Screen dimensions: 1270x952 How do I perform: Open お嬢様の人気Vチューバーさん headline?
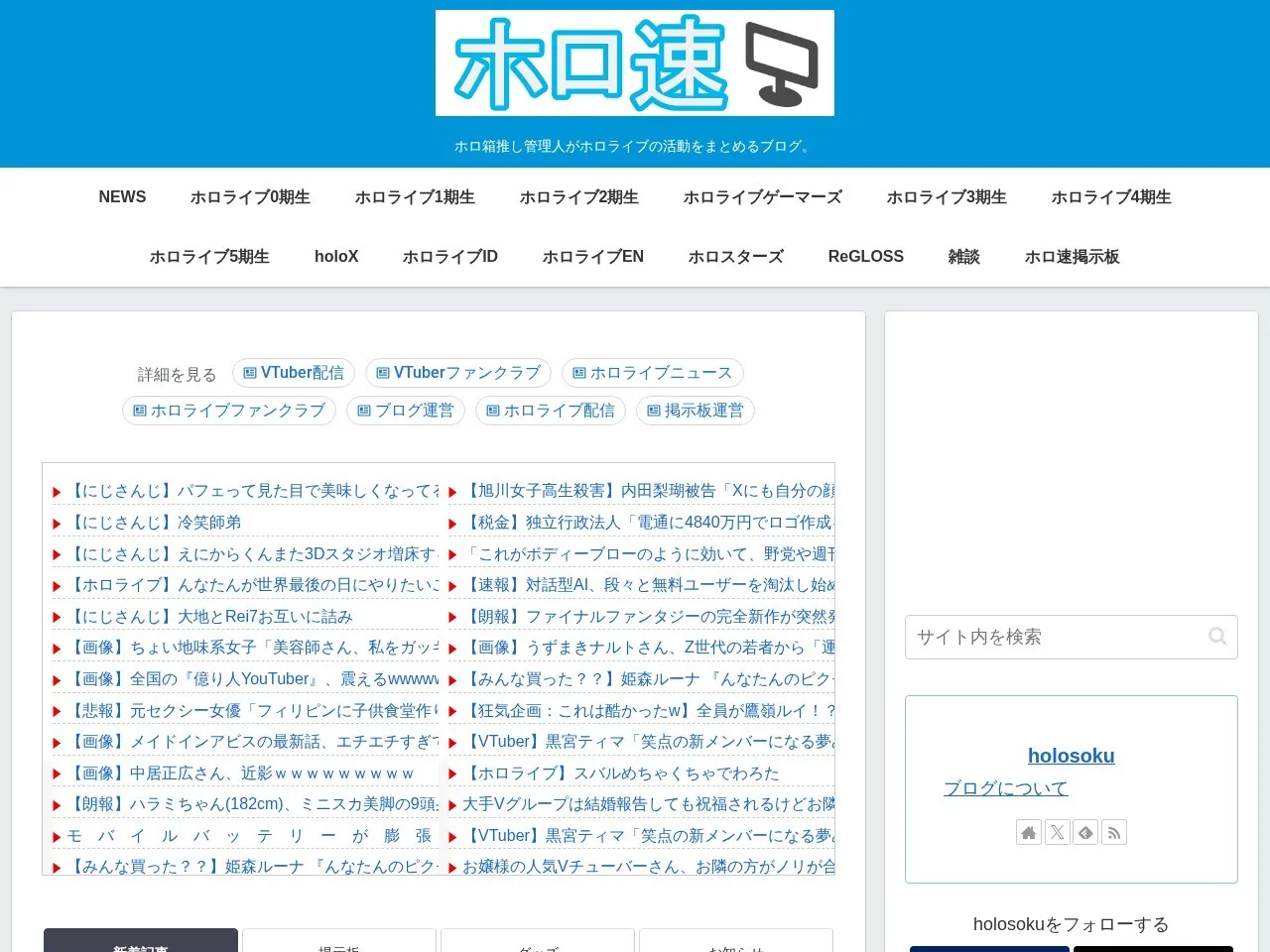tap(649, 867)
